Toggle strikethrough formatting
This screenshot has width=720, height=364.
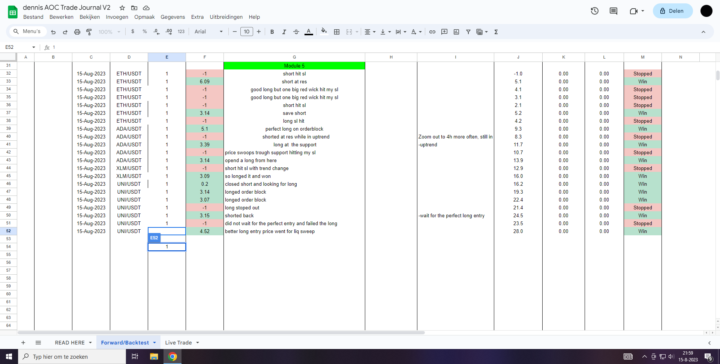296,32
